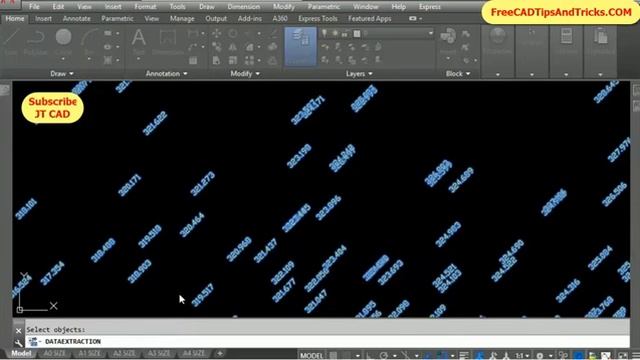Click the current layer color swatch

(357, 33)
